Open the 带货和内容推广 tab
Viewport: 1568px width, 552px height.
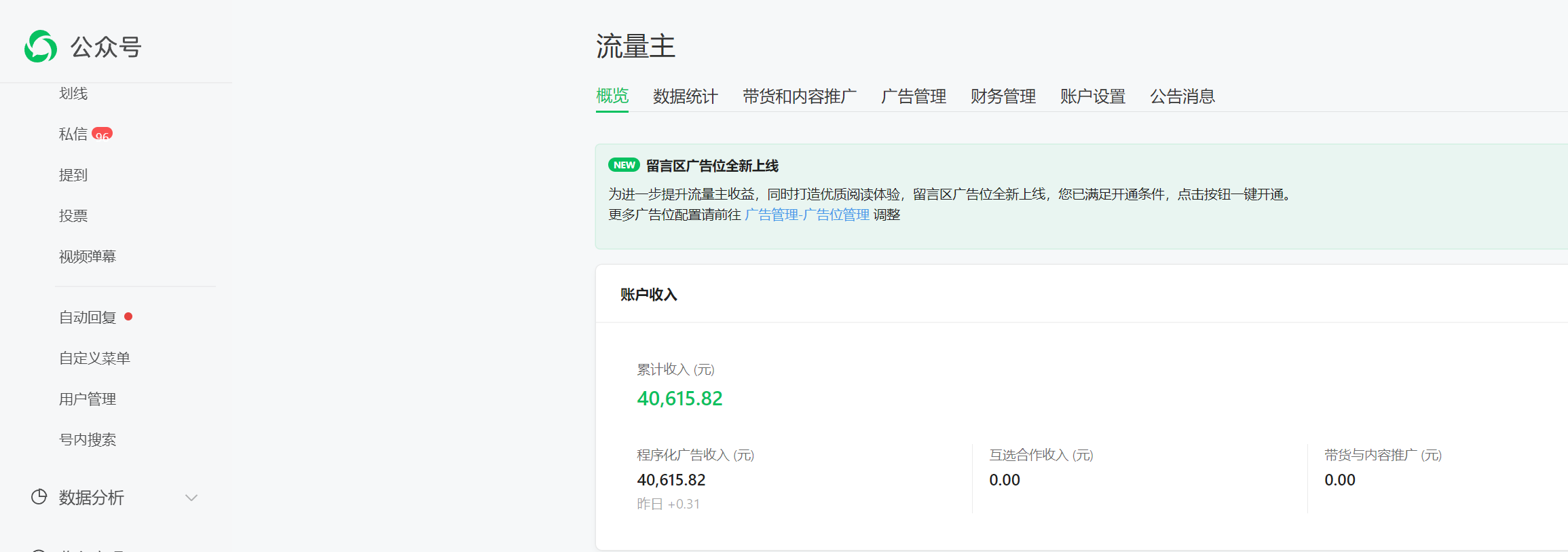[799, 96]
